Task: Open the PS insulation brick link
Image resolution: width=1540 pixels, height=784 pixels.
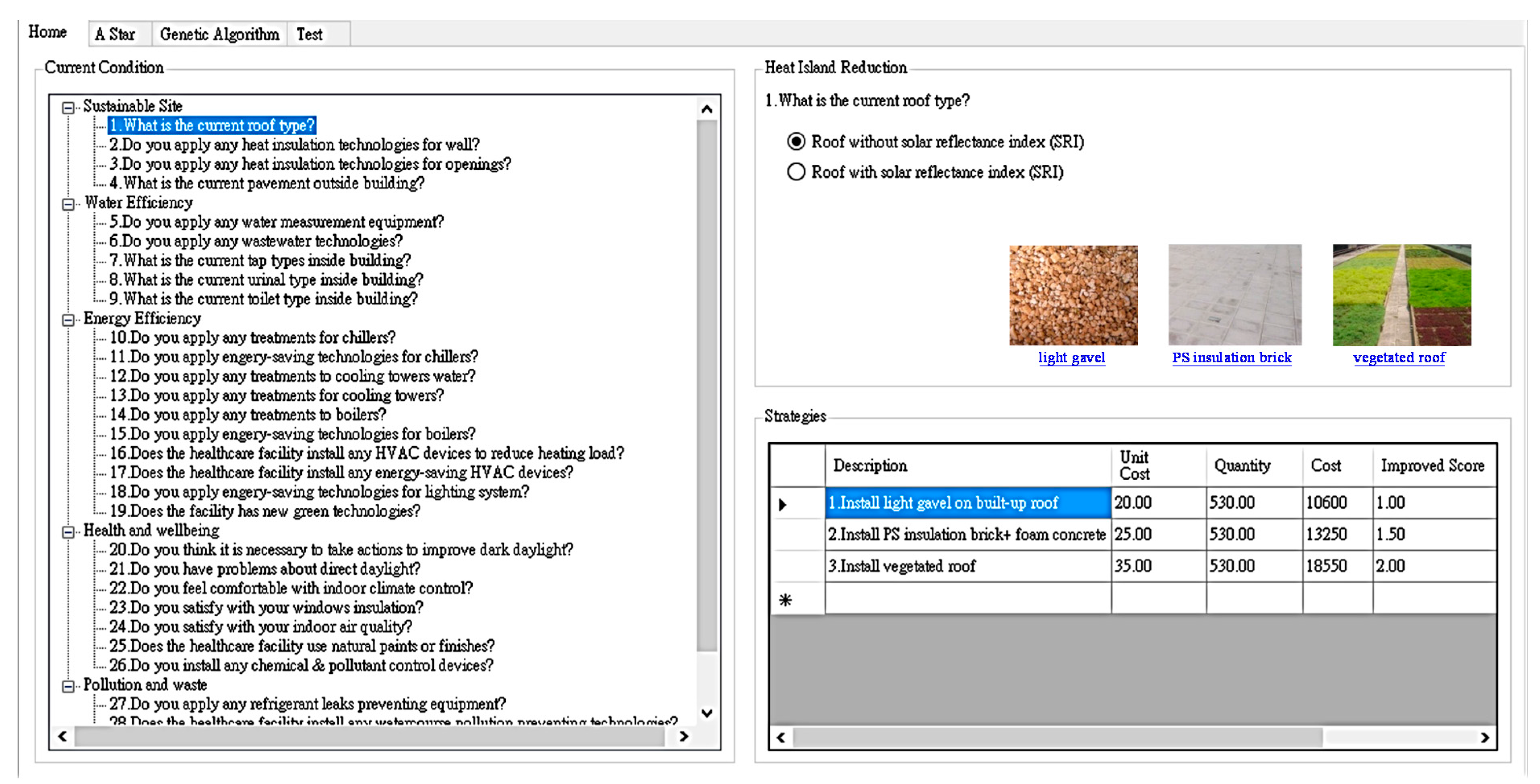Action: (1232, 357)
